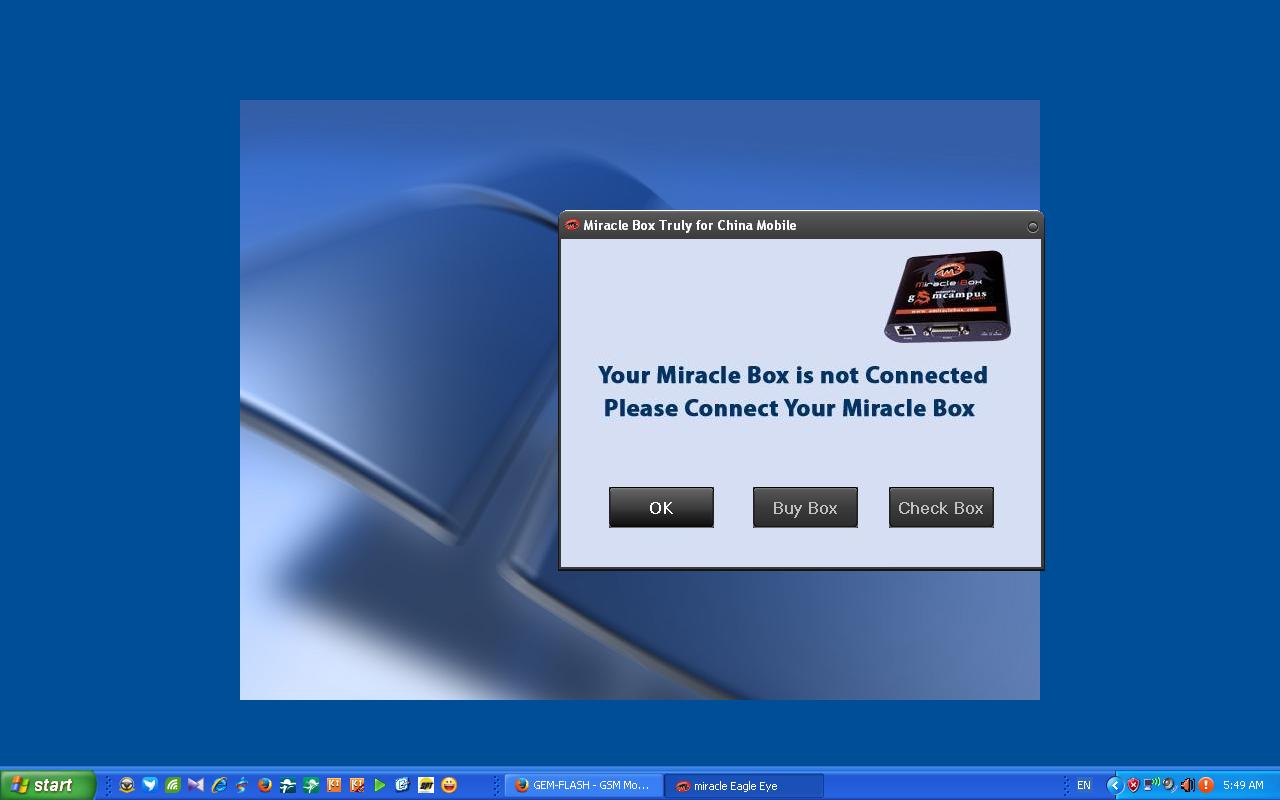Launch the pilot avatar quick launch icon
Image resolution: width=1280 pixels, height=800 pixels.
(x=127, y=785)
